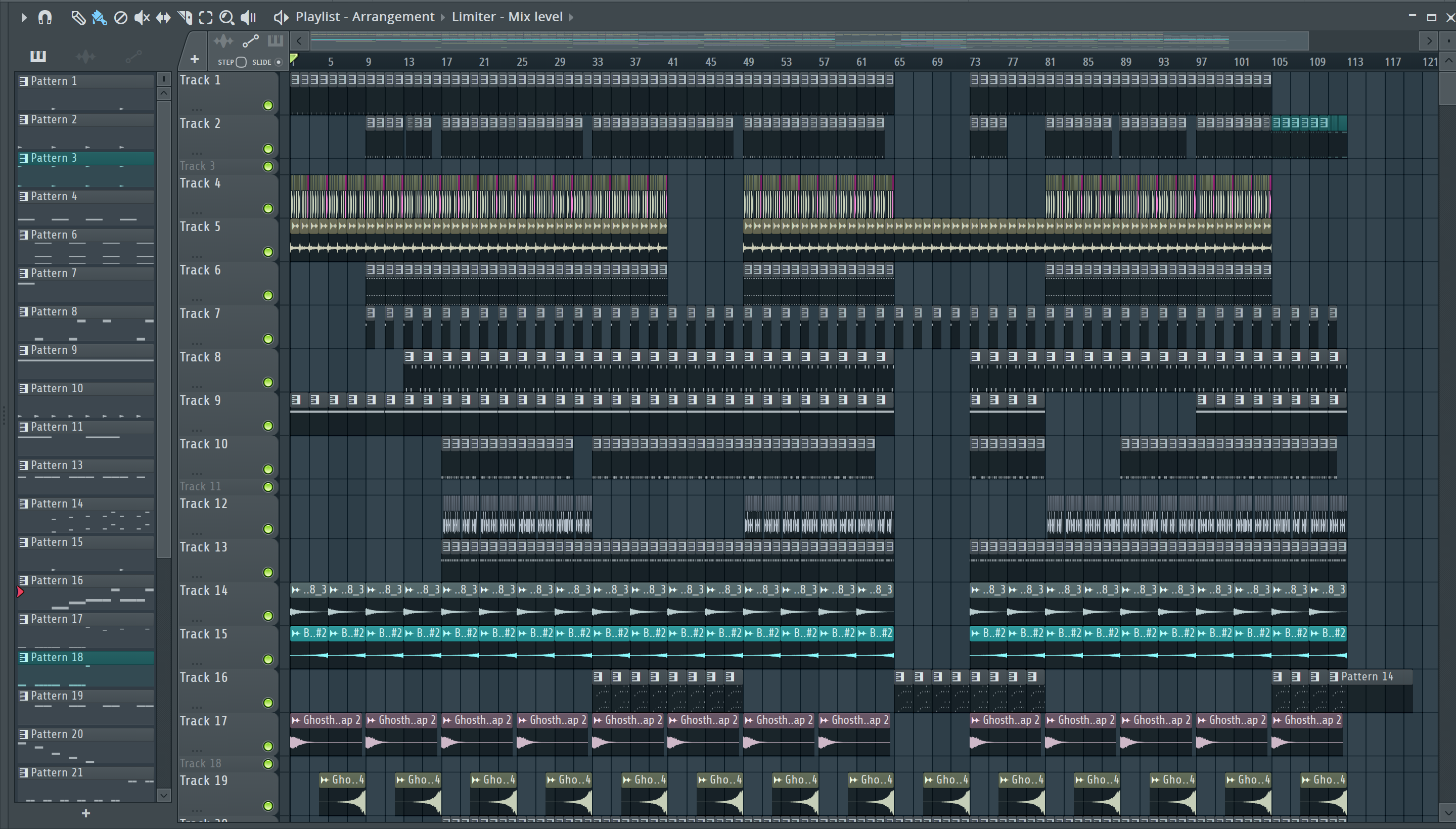Image resolution: width=1456 pixels, height=829 pixels.
Task: Focus pattern clips with piano icon beside scroll arrow
Action: (275, 40)
